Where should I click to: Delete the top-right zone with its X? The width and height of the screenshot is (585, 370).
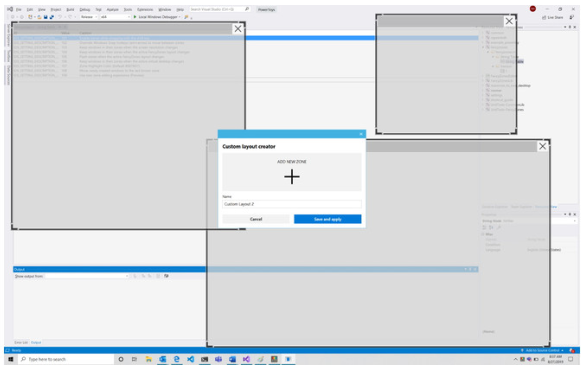tap(509, 21)
